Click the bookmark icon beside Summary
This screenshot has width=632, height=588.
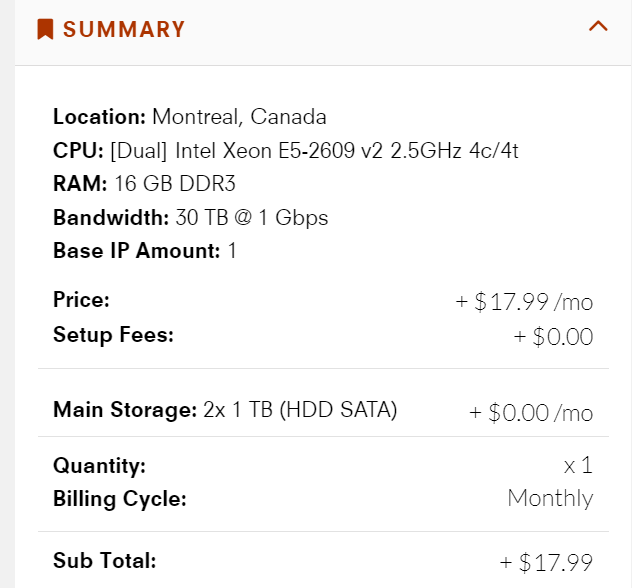(44, 29)
